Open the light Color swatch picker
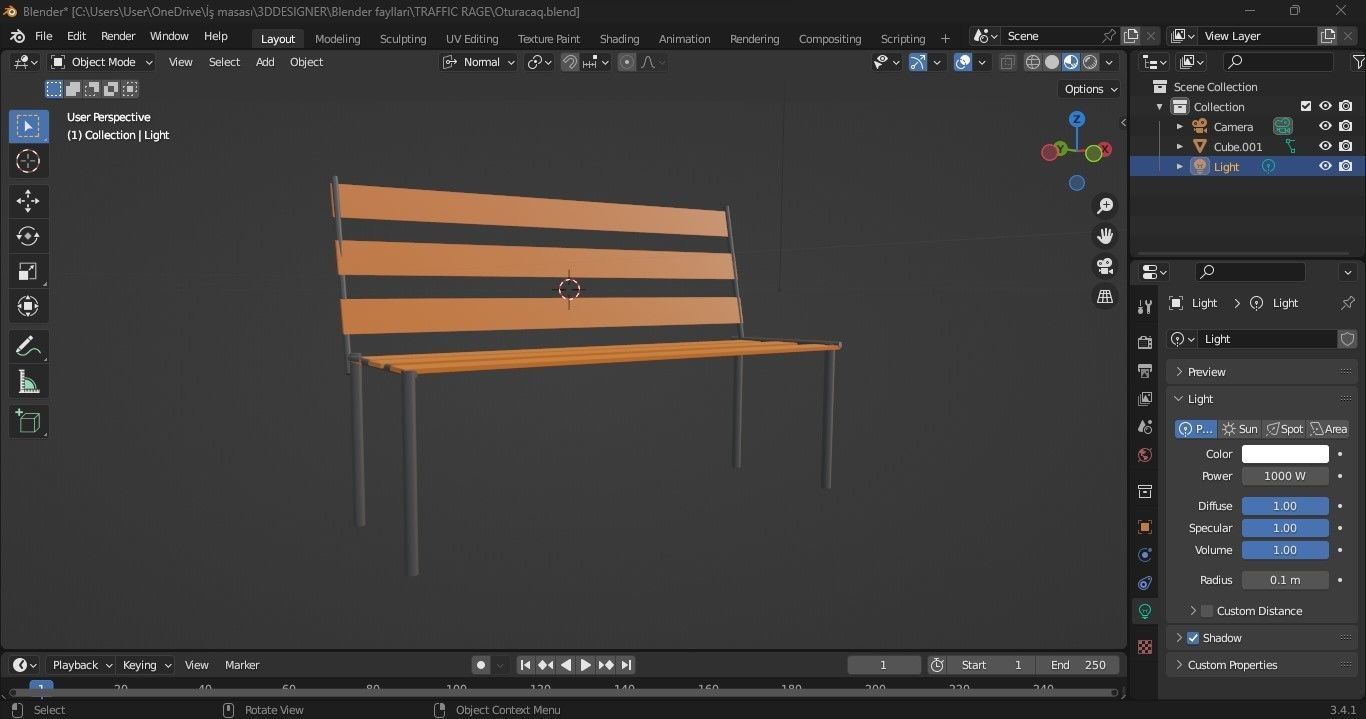The height and width of the screenshot is (719, 1366). pyautogui.click(x=1285, y=454)
